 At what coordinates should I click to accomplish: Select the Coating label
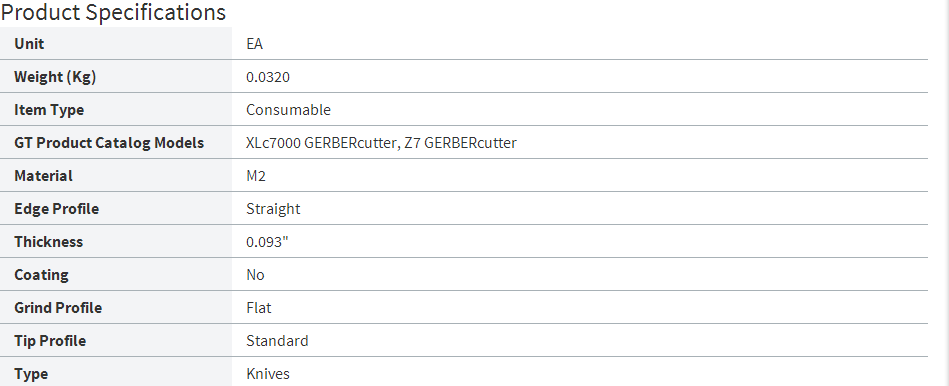(x=41, y=275)
